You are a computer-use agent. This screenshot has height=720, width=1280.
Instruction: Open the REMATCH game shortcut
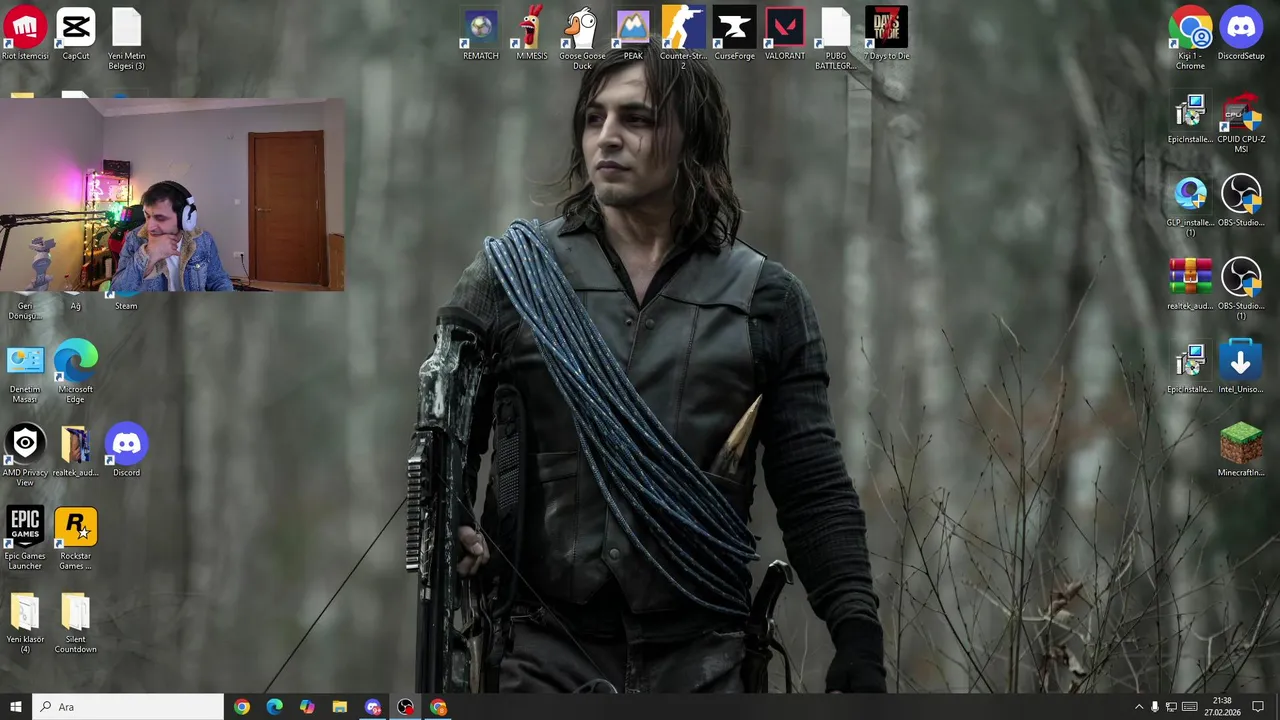pos(481,34)
